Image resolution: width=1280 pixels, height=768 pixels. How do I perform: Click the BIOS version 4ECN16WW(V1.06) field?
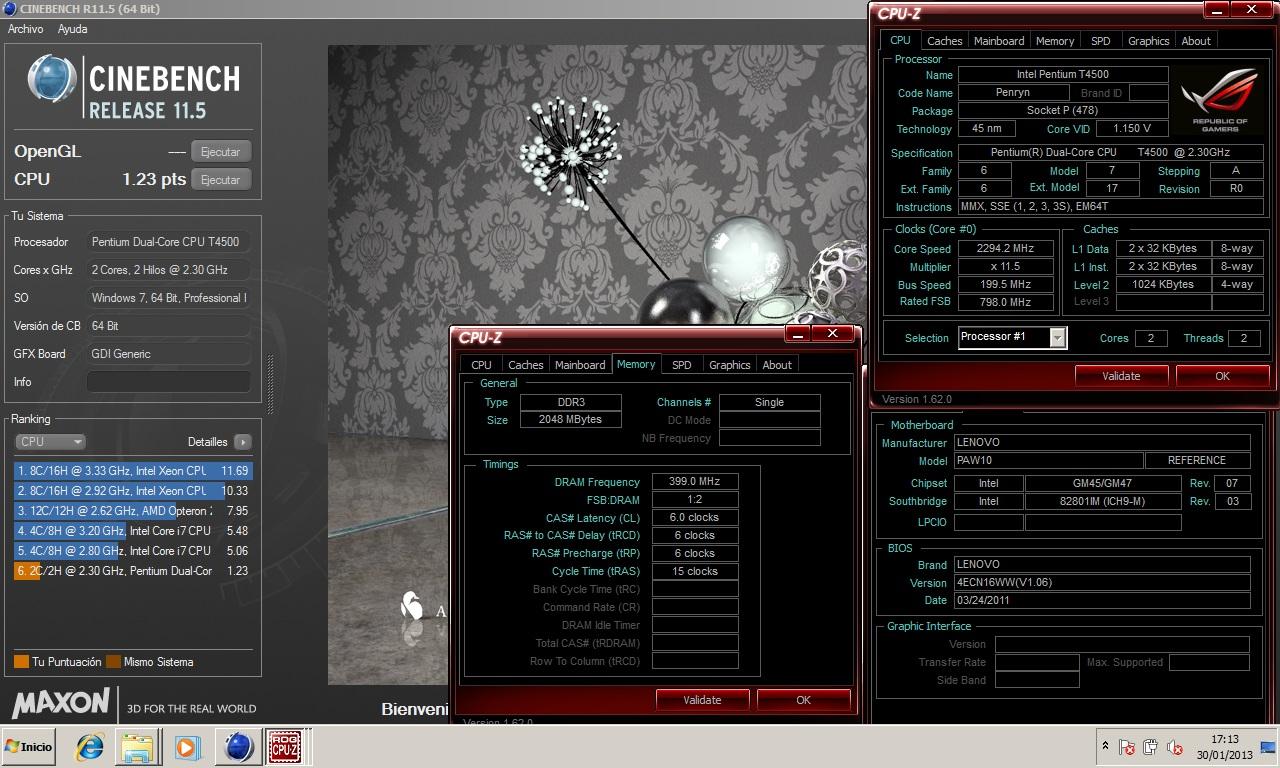click(x=1101, y=583)
